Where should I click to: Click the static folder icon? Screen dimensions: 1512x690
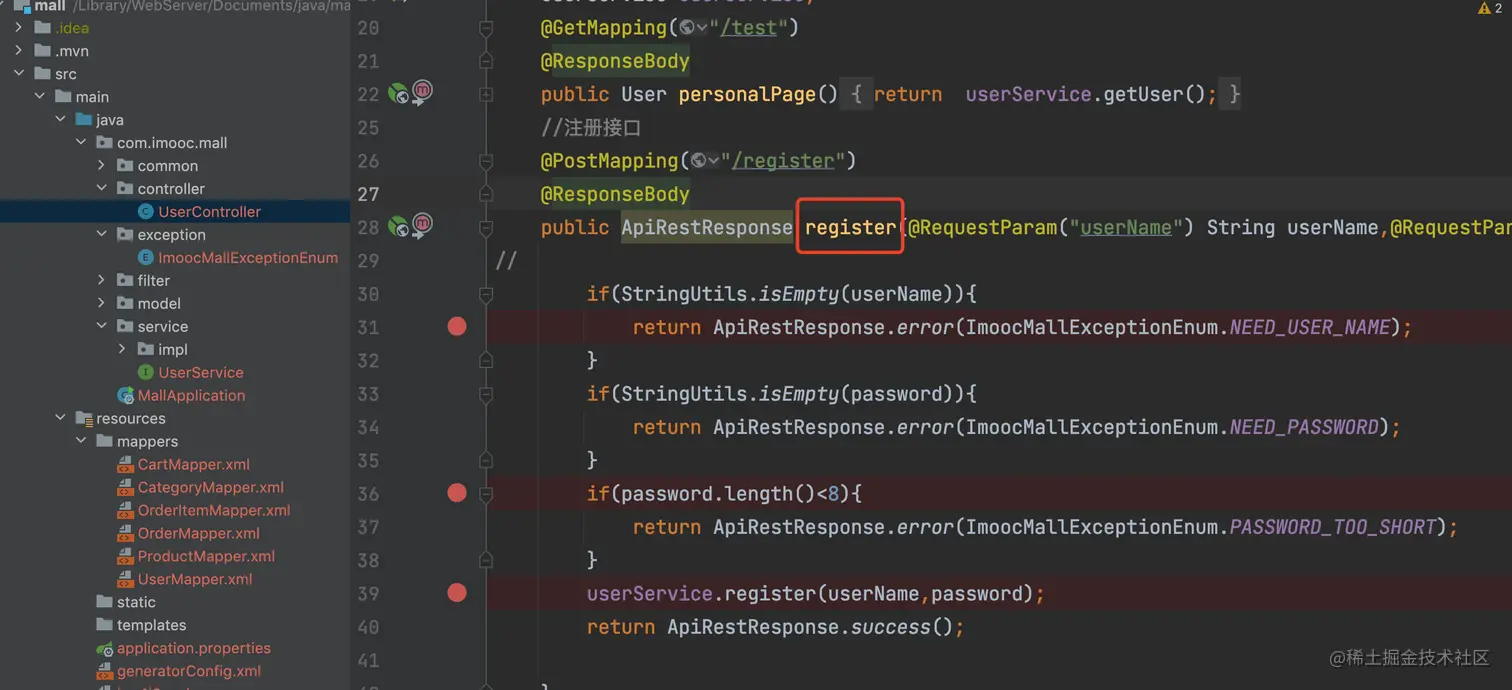(105, 603)
